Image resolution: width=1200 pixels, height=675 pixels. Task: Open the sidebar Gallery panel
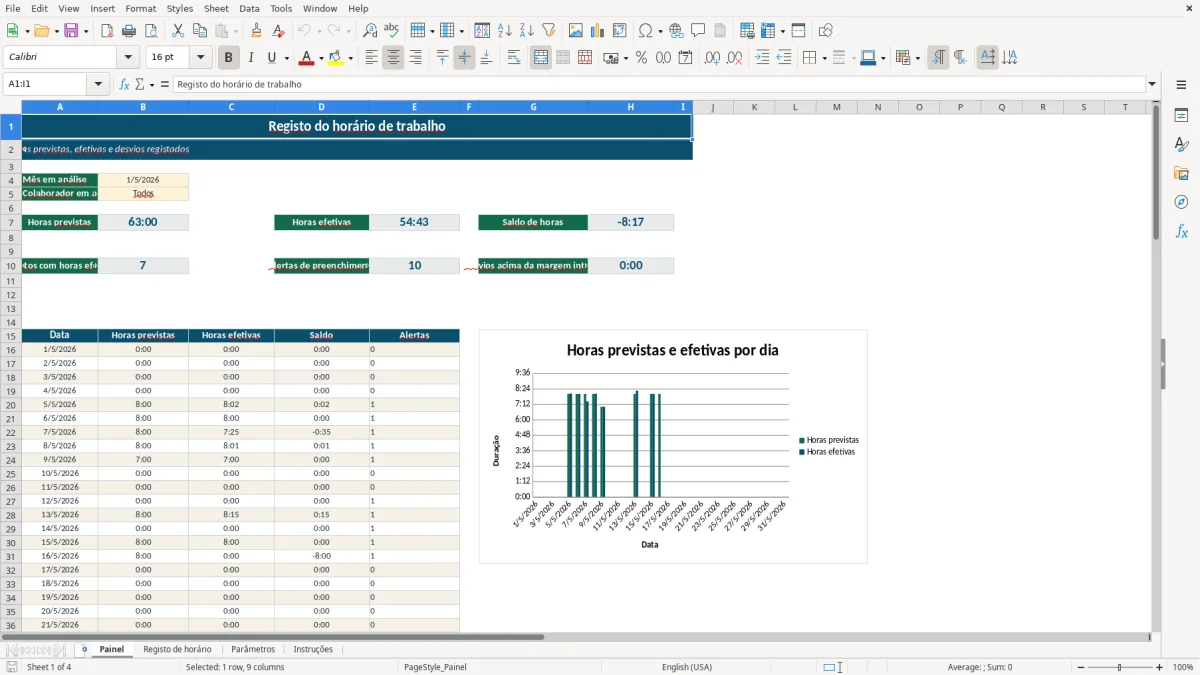click(1181, 173)
